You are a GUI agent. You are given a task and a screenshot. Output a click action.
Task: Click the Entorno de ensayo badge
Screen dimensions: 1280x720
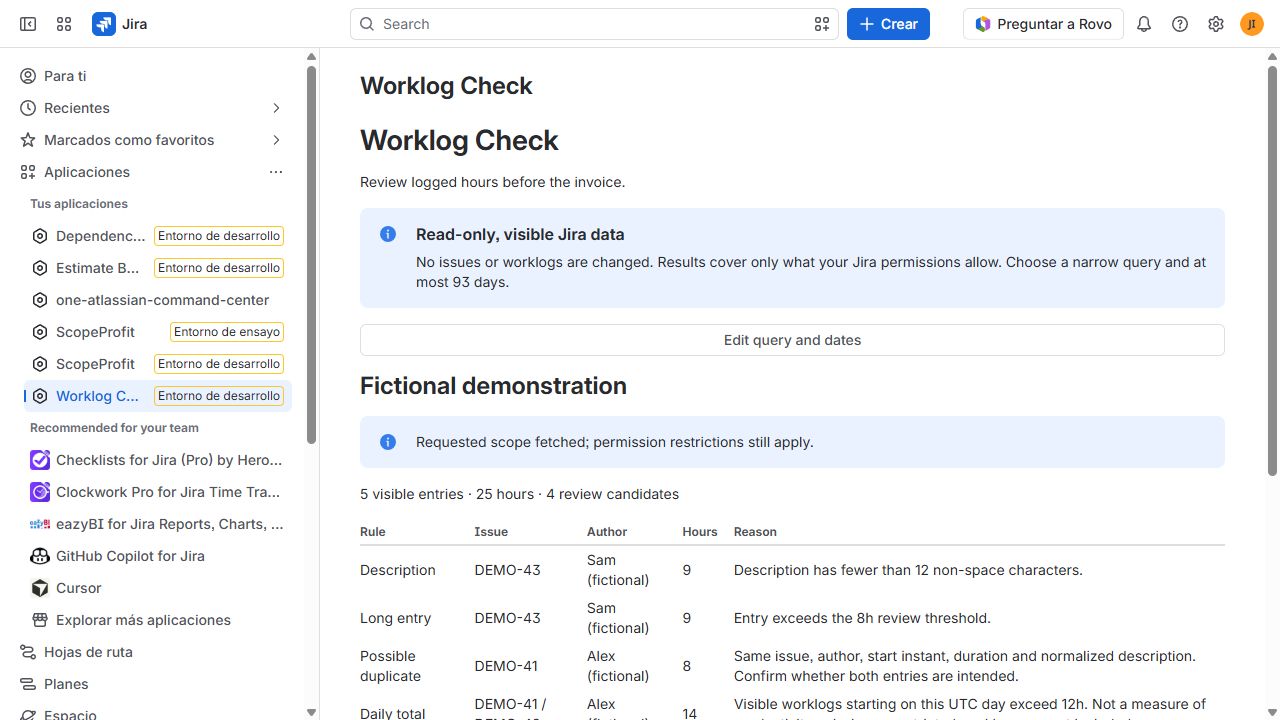click(x=227, y=332)
